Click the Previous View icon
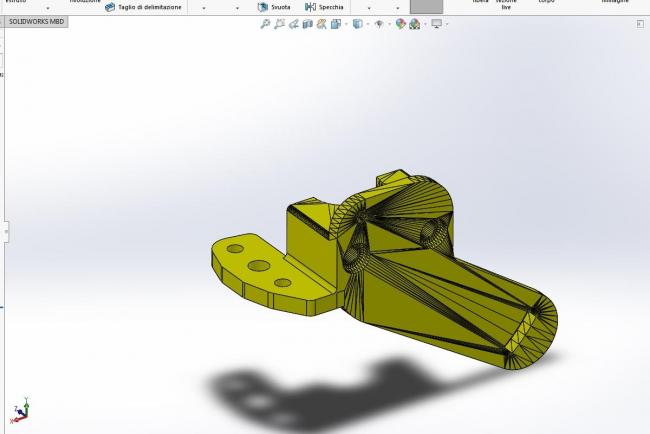 coord(296,24)
